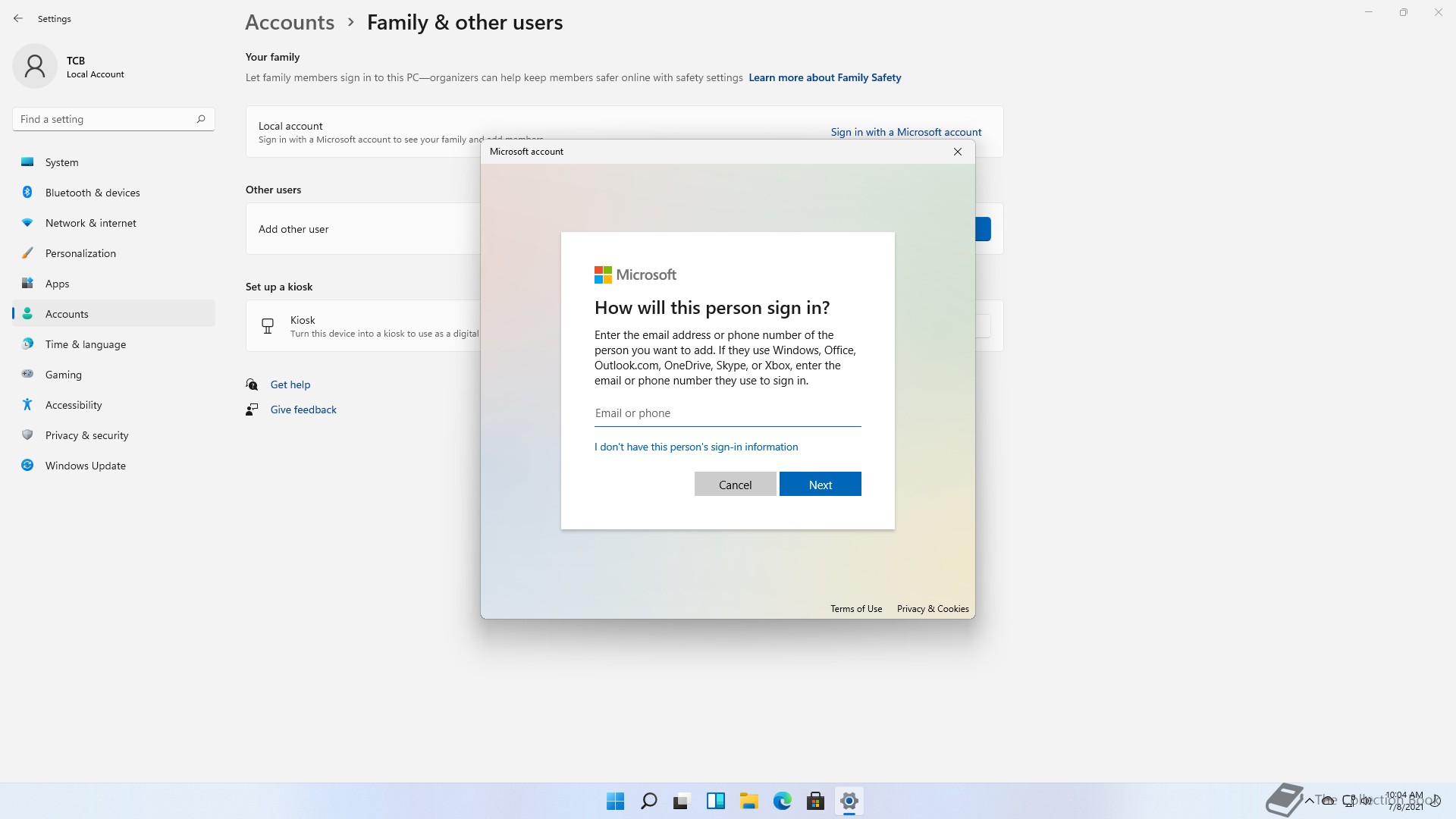This screenshot has width=1456, height=819.
Task: Select System in the sidebar
Action: [114, 162]
